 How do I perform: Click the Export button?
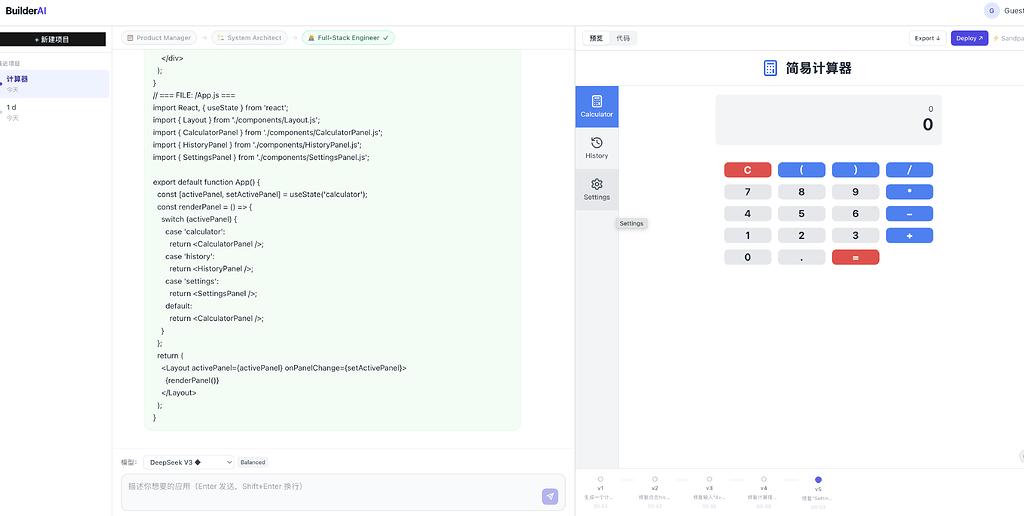click(x=927, y=38)
